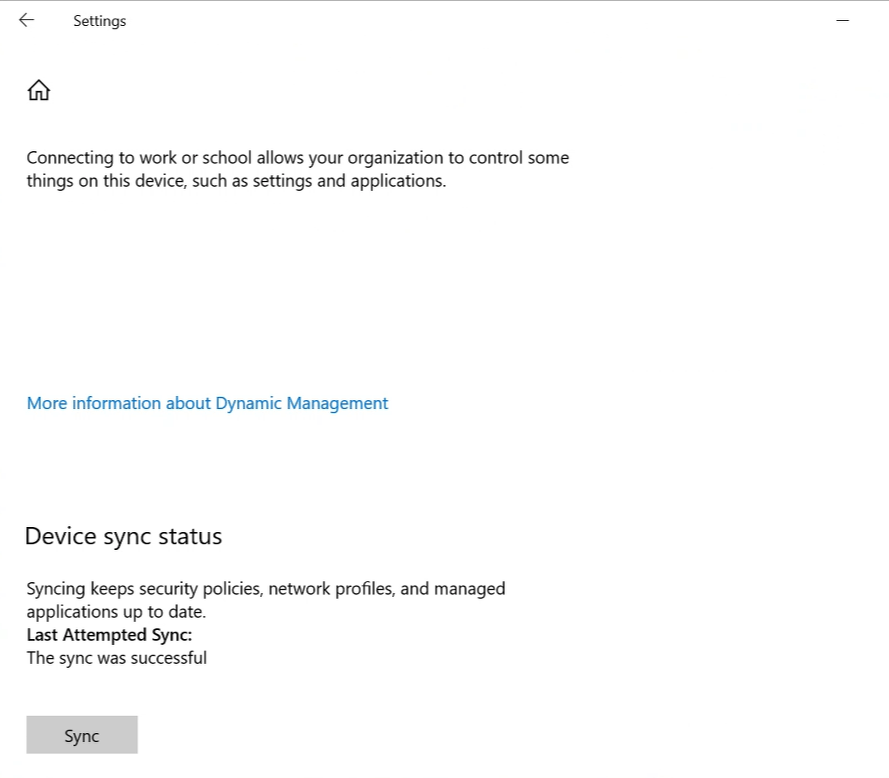Click the "Connecting to work or school" line
The height and width of the screenshot is (778, 889).
297,158
